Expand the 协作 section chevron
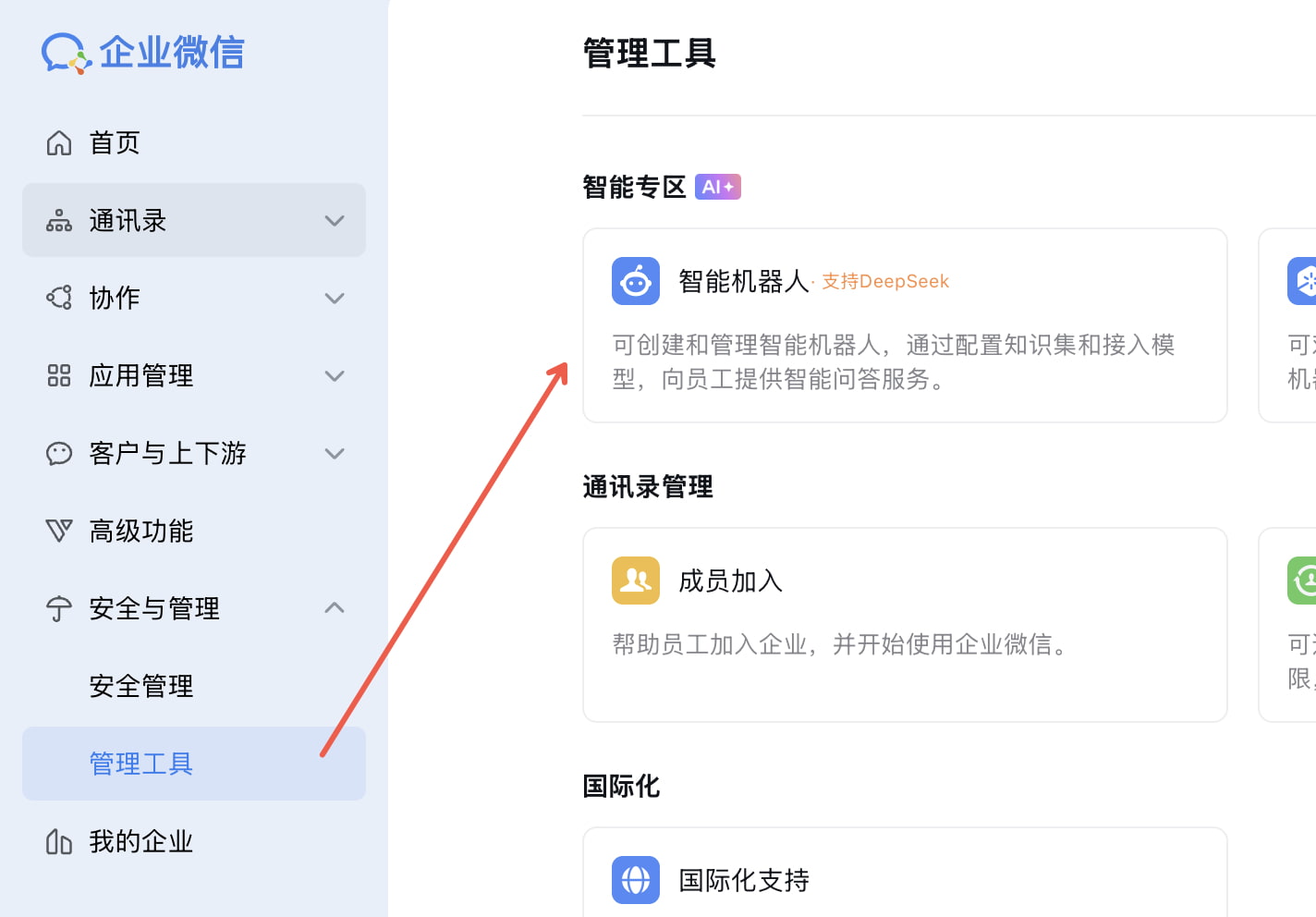The width and height of the screenshot is (1316, 917). (x=335, y=299)
